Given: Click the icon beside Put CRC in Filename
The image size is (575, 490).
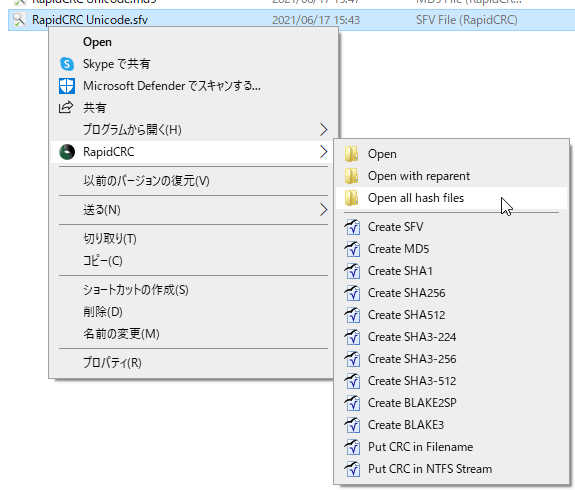Looking at the screenshot, I should pyautogui.click(x=352, y=447).
